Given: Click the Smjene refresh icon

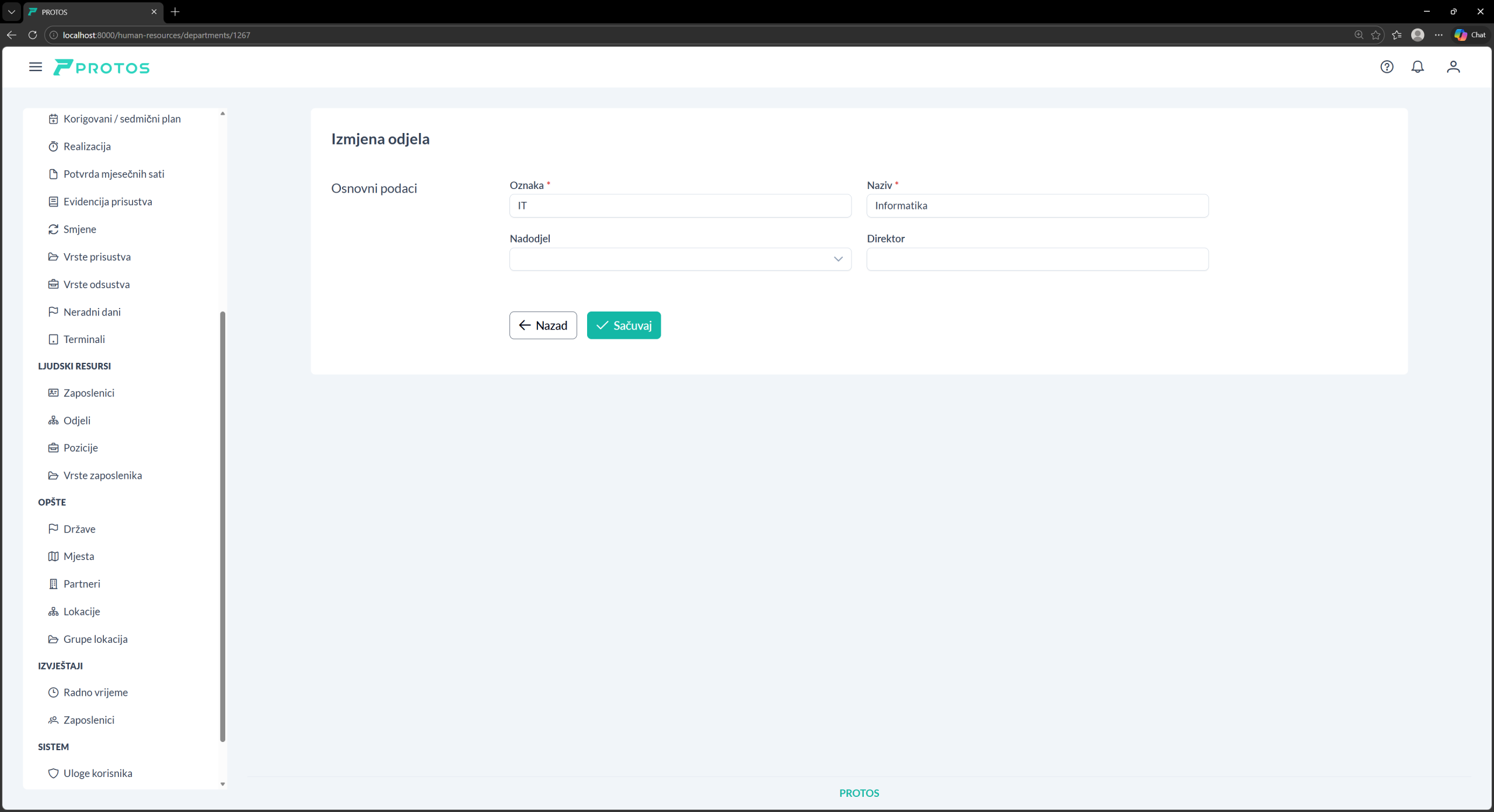Looking at the screenshot, I should point(53,229).
